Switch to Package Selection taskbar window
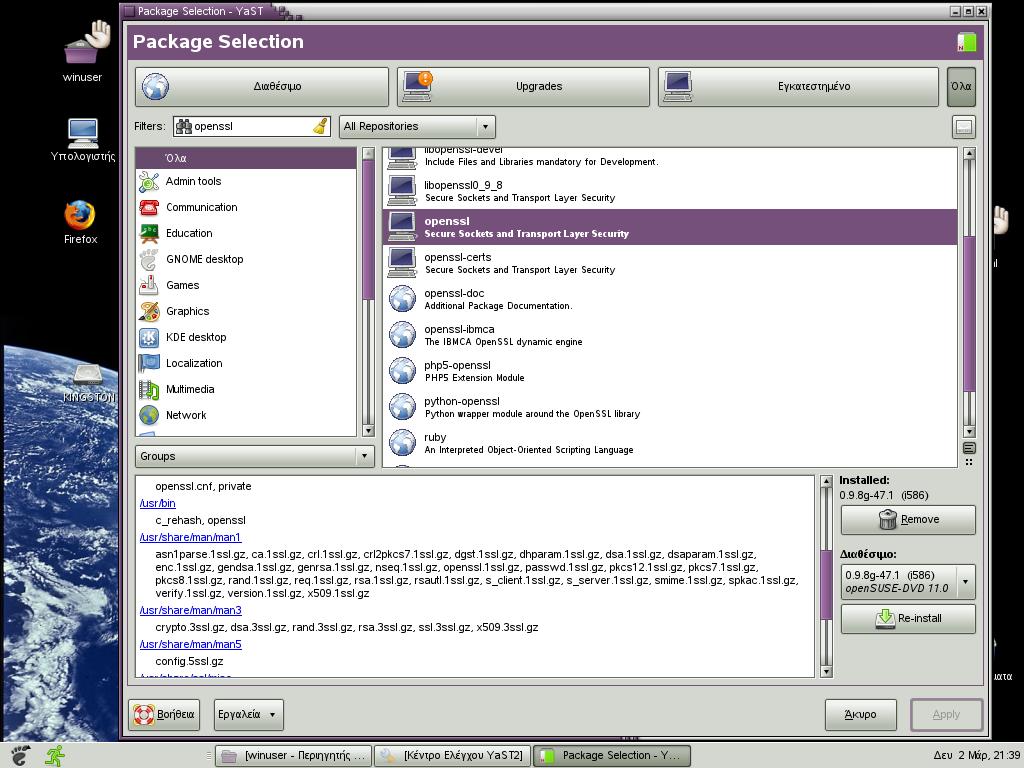 pos(611,756)
